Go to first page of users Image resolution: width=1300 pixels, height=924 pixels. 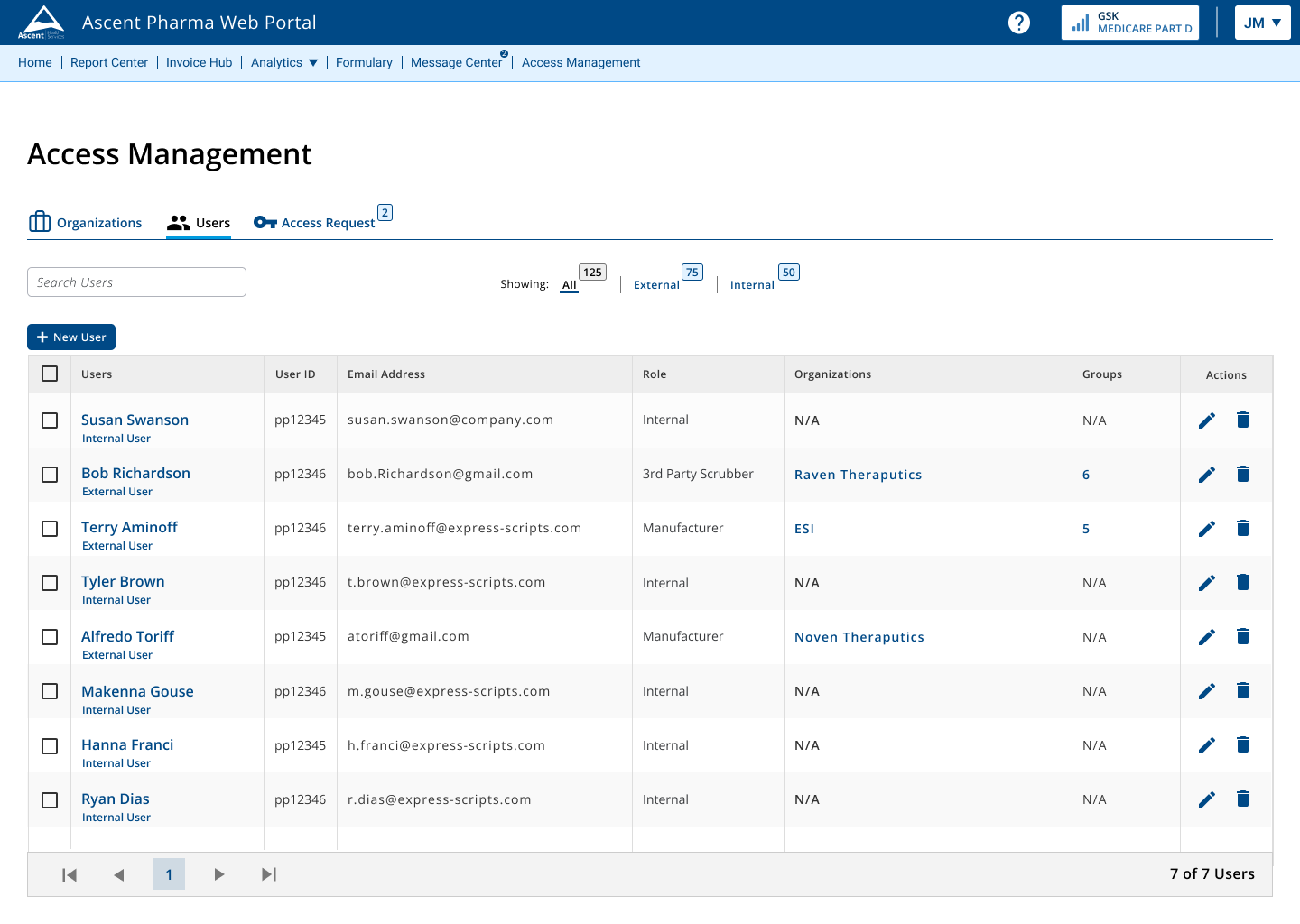70,874
